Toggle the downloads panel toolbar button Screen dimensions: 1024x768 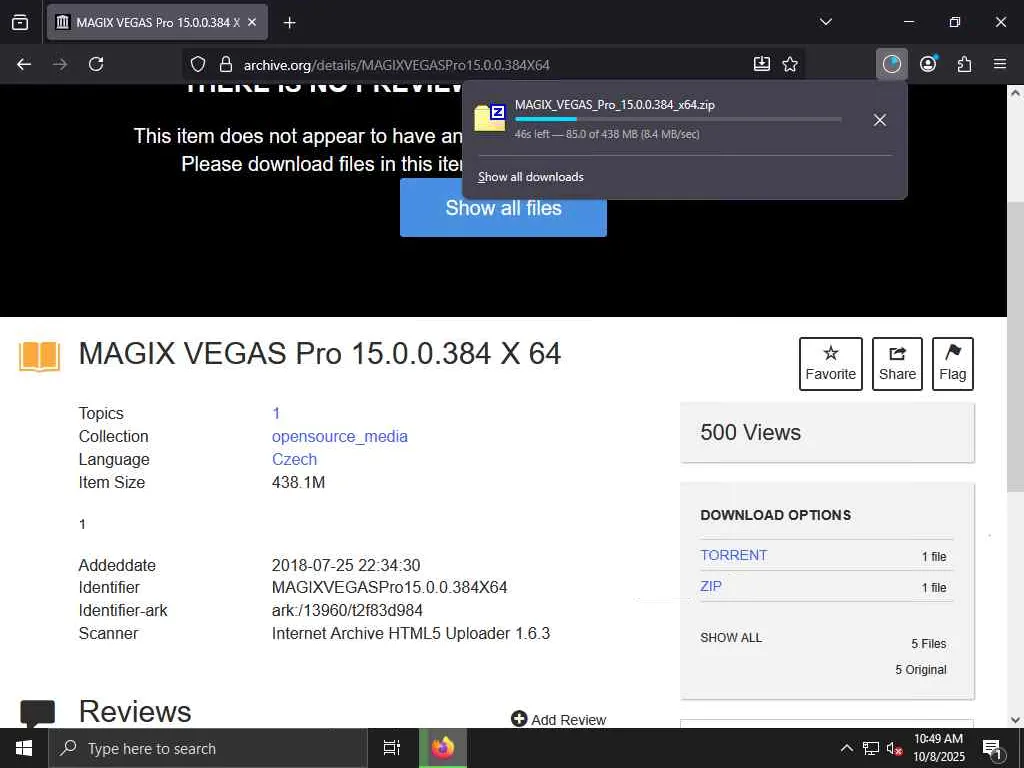tap(891, 64)
